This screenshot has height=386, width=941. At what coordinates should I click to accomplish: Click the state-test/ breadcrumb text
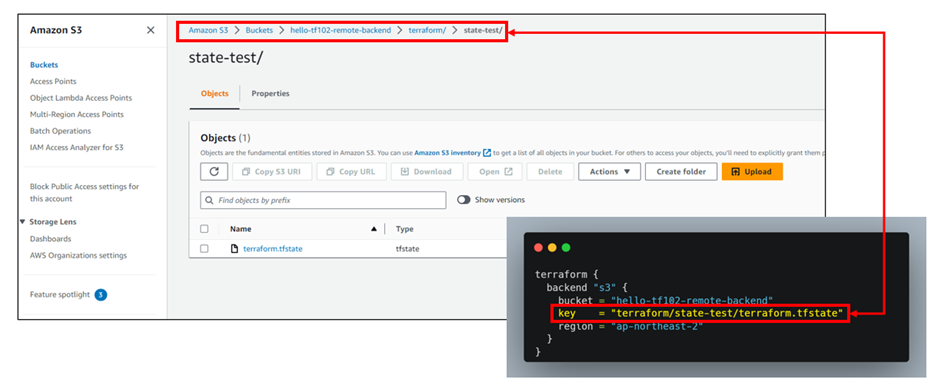tap(483, 29)
